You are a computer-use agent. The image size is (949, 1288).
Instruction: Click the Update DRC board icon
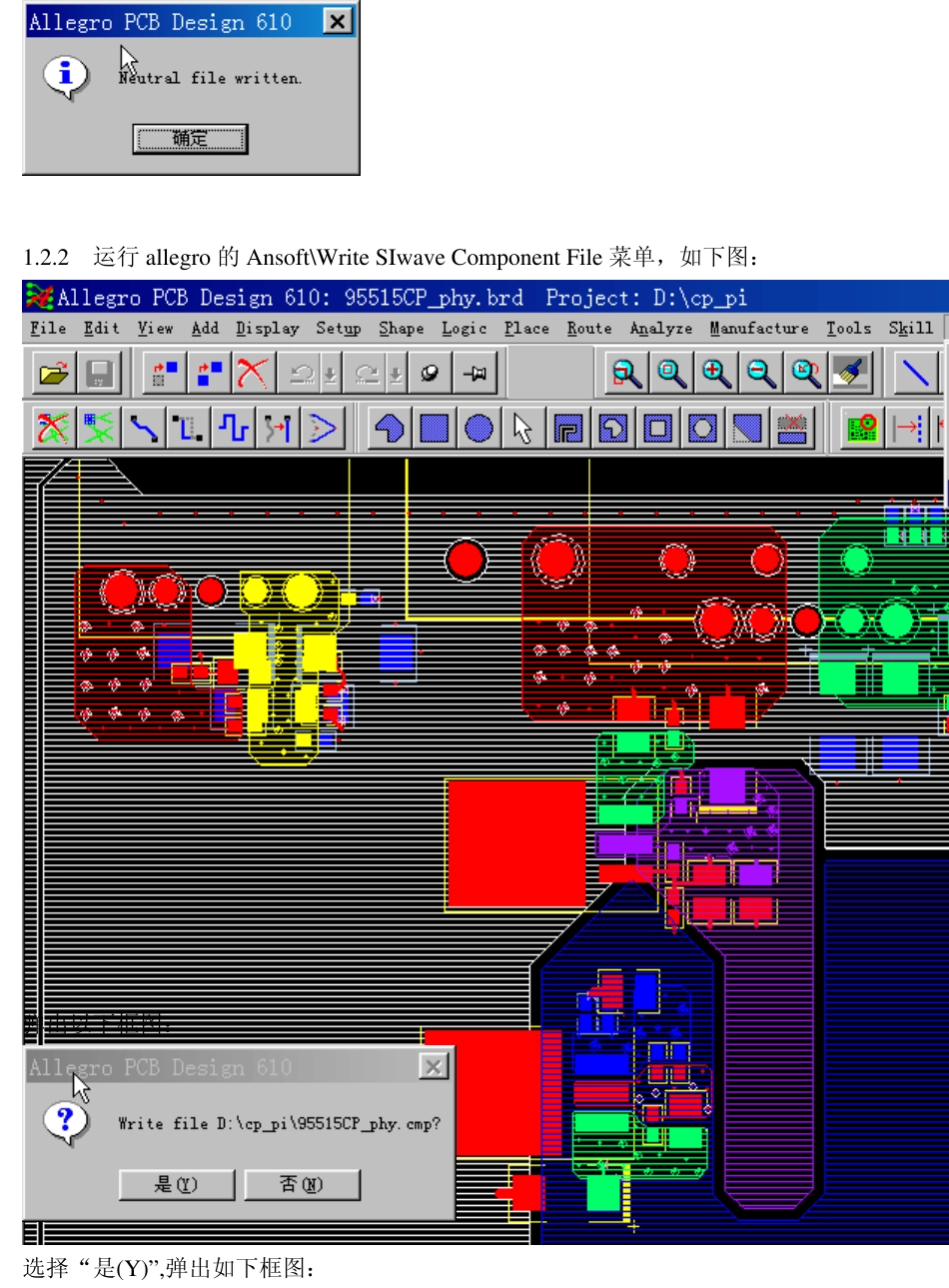(862, 429)
